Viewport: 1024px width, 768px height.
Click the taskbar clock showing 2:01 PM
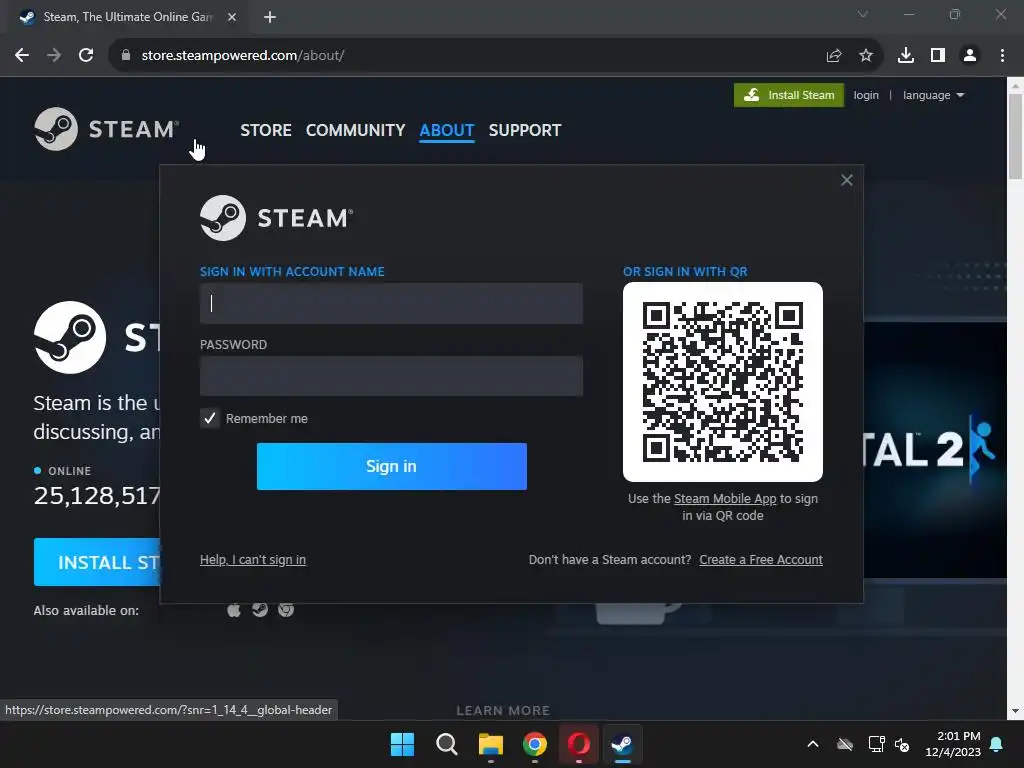tap(953, 744)
